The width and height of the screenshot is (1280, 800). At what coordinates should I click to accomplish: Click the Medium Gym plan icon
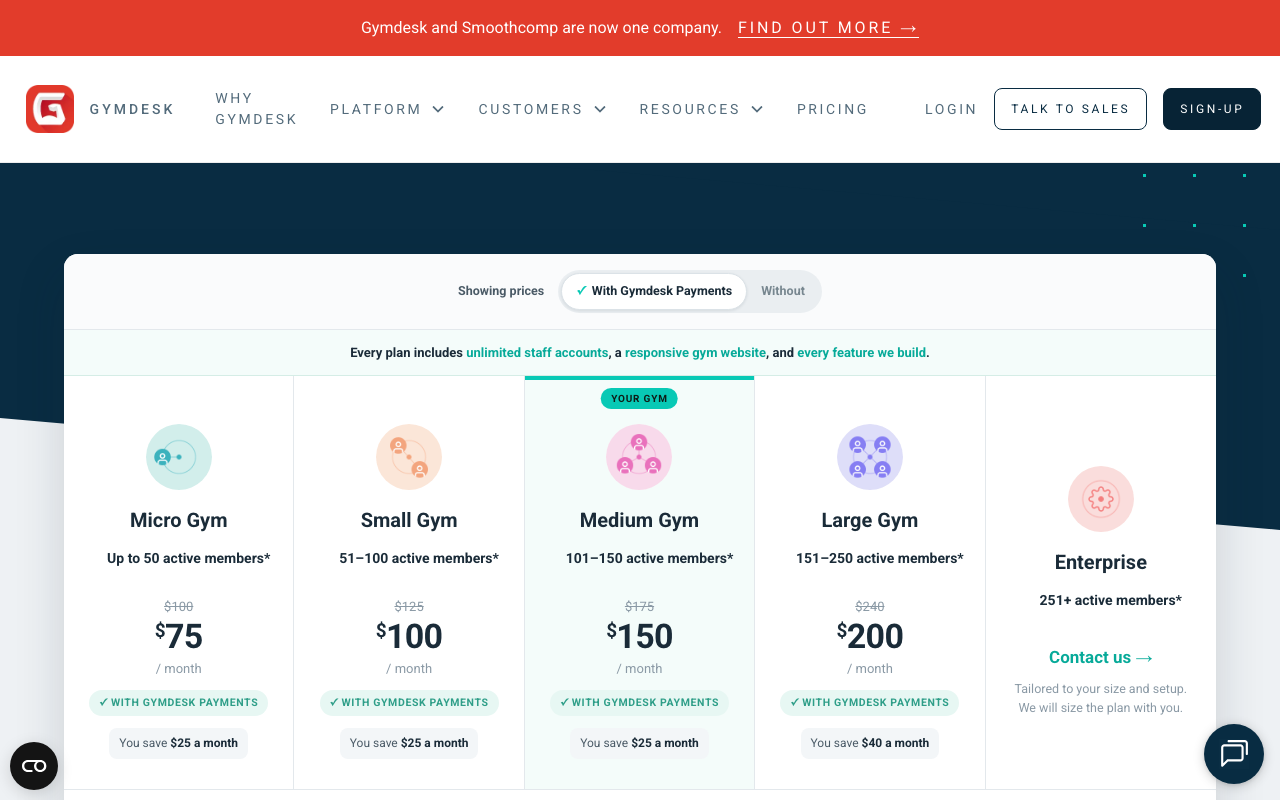pos(639,457)
